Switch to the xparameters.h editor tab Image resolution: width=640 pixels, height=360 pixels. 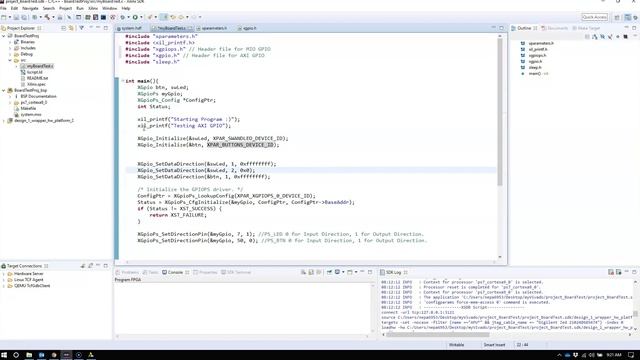[214, 28]
